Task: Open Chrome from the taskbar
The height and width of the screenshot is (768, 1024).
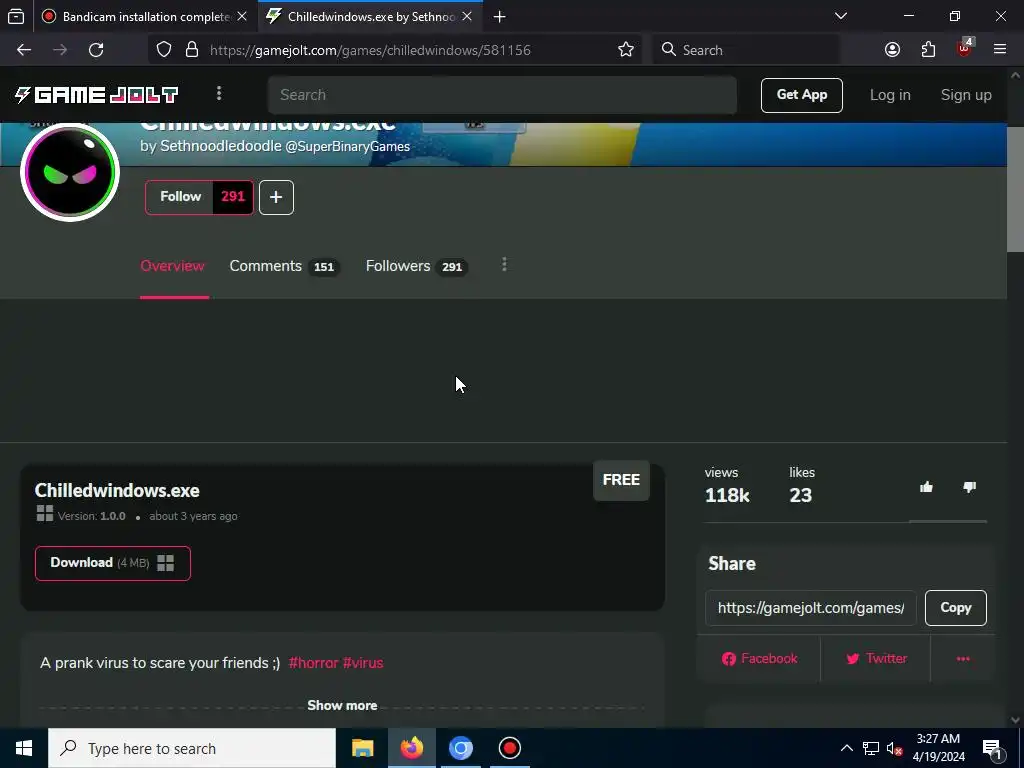Action: coord(460,748)
